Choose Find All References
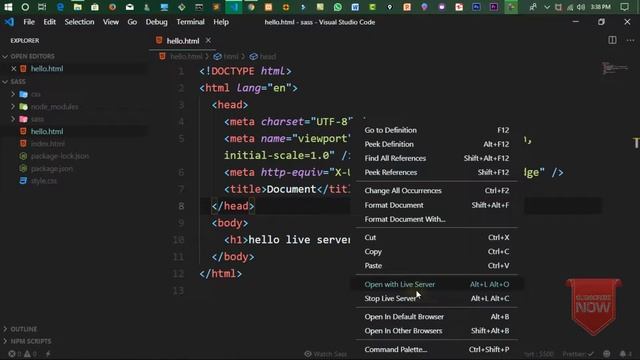640x360 pixels. coord(436,158)
